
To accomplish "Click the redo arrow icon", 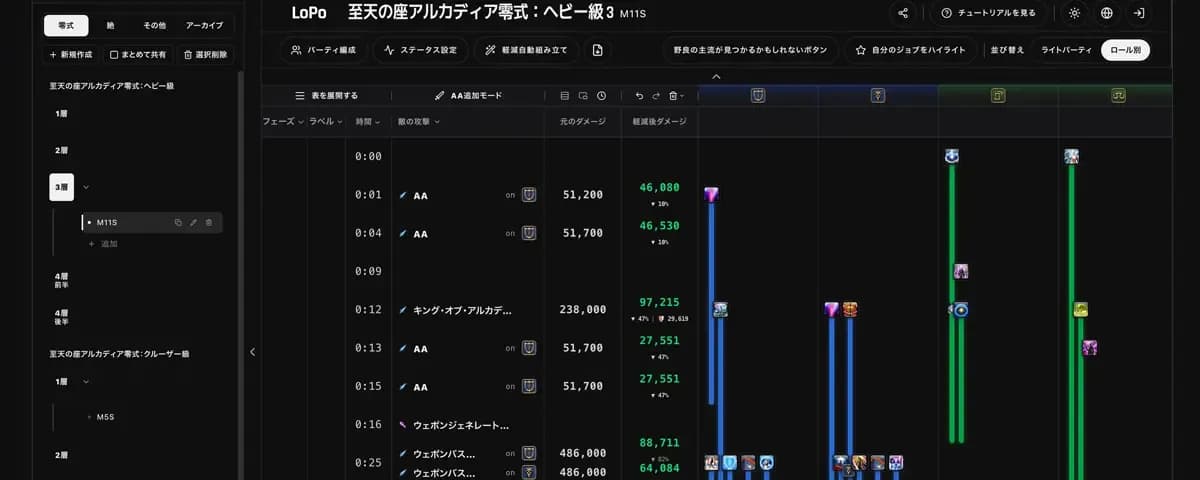I will point(656,96).
